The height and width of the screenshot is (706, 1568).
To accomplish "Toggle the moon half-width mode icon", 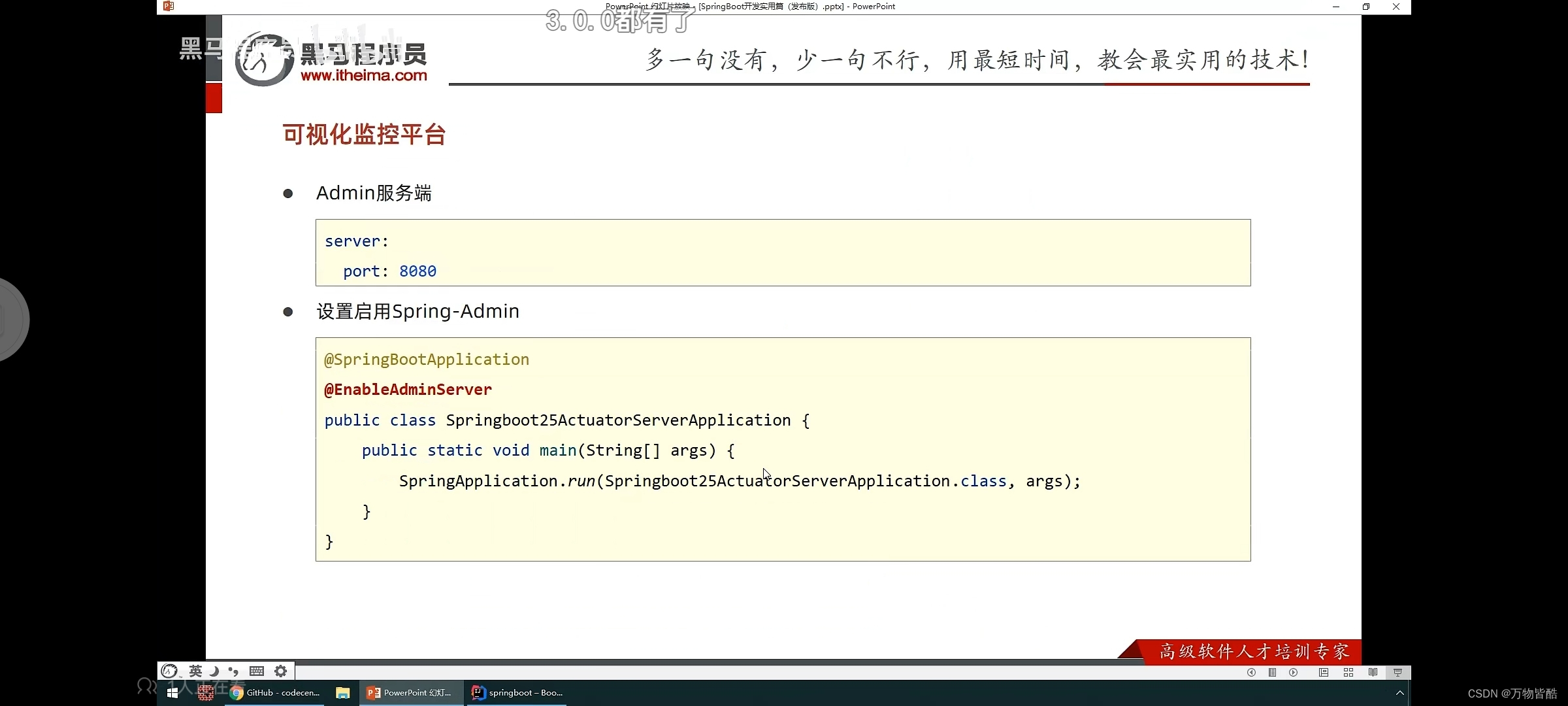I will coord(214,671).
